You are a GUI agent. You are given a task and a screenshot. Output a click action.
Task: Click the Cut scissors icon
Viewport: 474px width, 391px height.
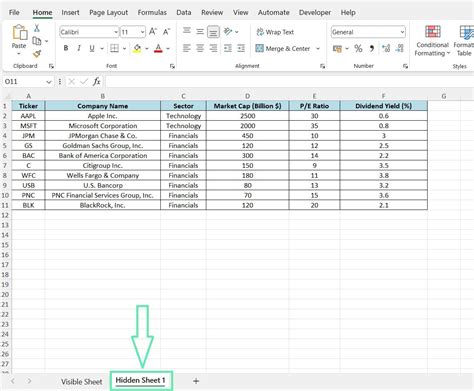[37, 28]
